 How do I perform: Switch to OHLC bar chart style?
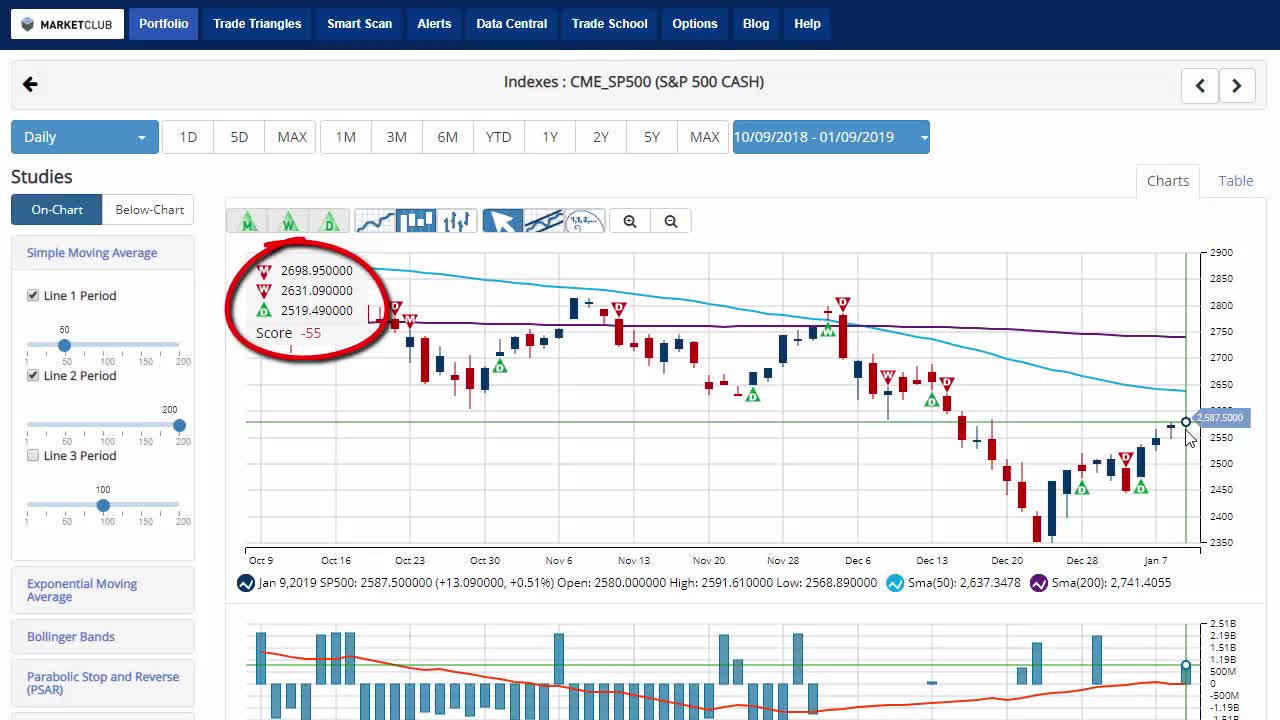(457, 221)
